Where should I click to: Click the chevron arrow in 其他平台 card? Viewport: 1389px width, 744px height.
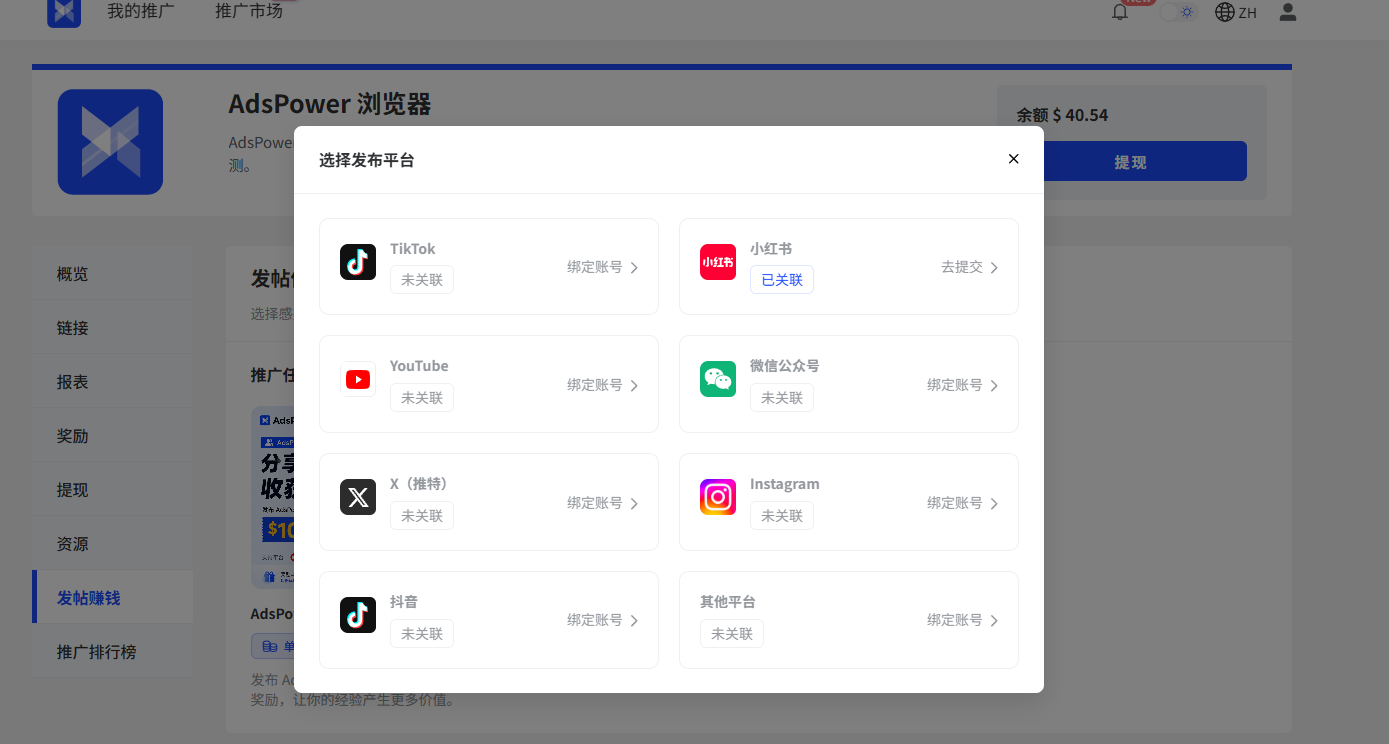pyautogui.click(x=994, y=621)
